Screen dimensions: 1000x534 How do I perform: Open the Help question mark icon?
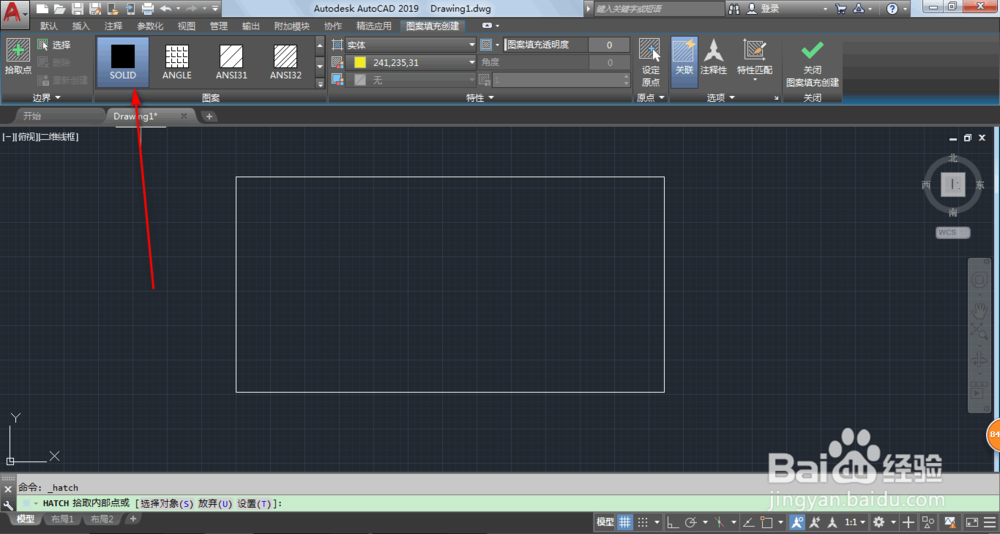click(892, 9)
